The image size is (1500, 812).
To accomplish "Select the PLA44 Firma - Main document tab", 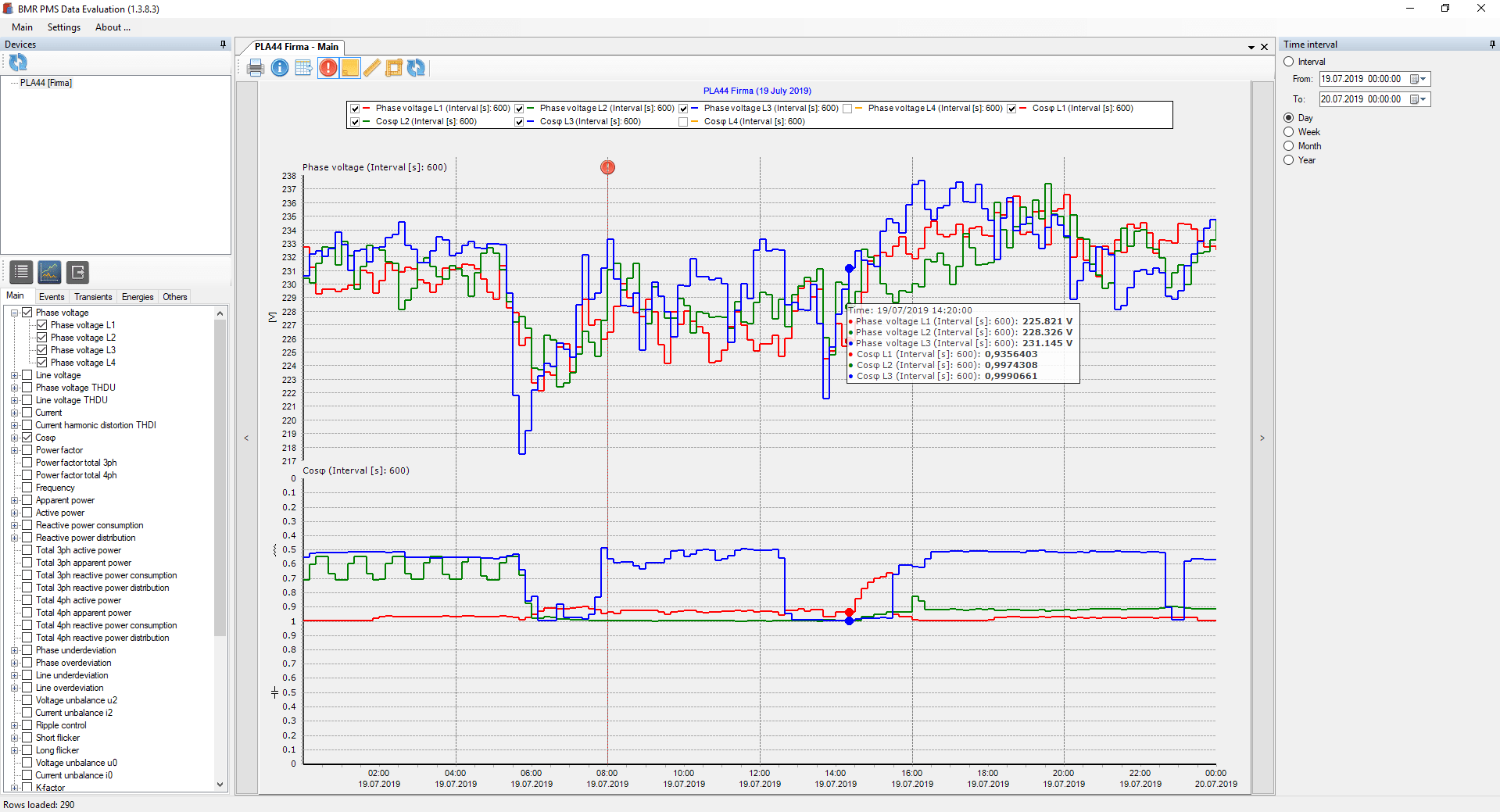I will 296,47.
